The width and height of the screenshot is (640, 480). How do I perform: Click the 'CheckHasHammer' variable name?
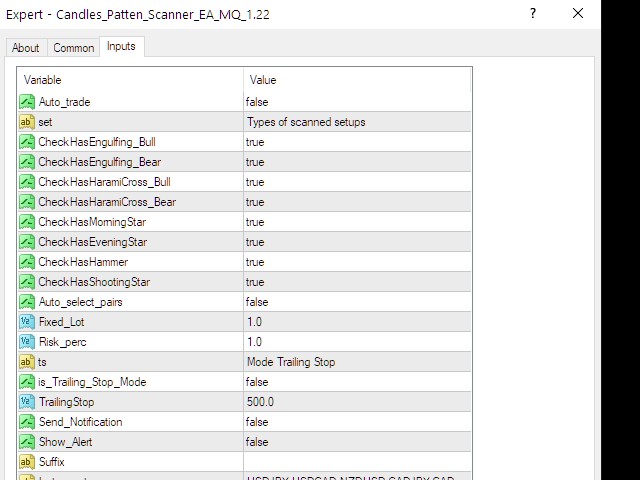(83, 262)
